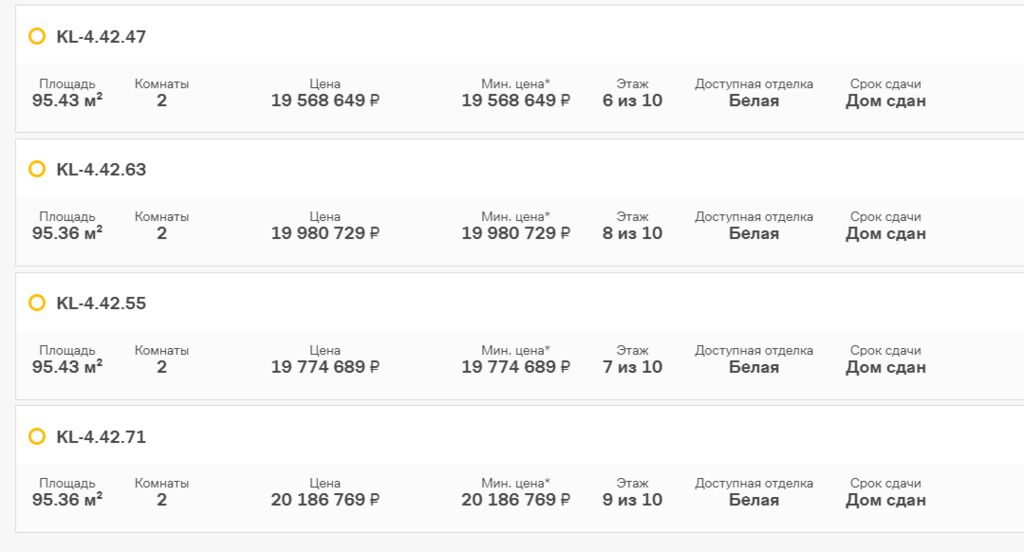Open the KL-4.42.63 apartment listing title
Viewport: 1024px width, 552px height.
click(x=101, y=170)
